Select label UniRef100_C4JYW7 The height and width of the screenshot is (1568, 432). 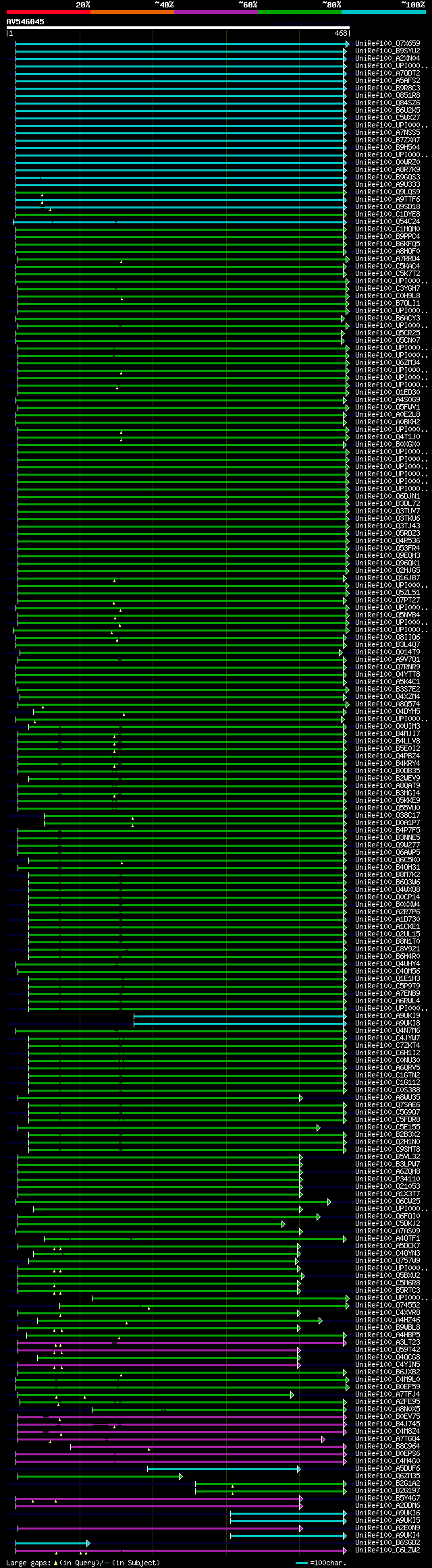coord(387,1038)
